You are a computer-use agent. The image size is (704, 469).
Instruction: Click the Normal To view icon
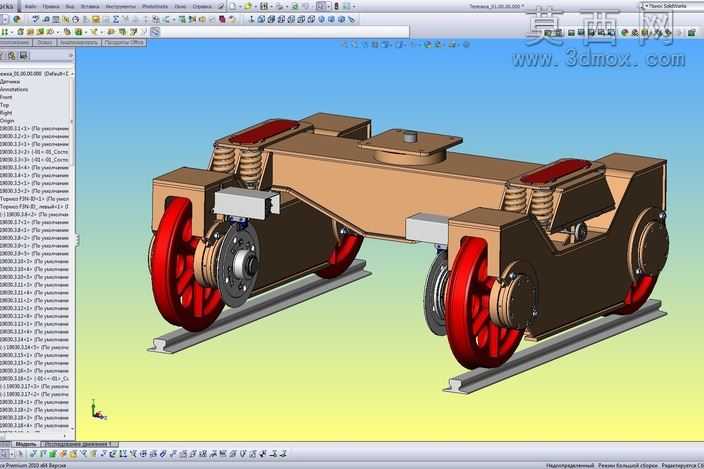[352, 19]
